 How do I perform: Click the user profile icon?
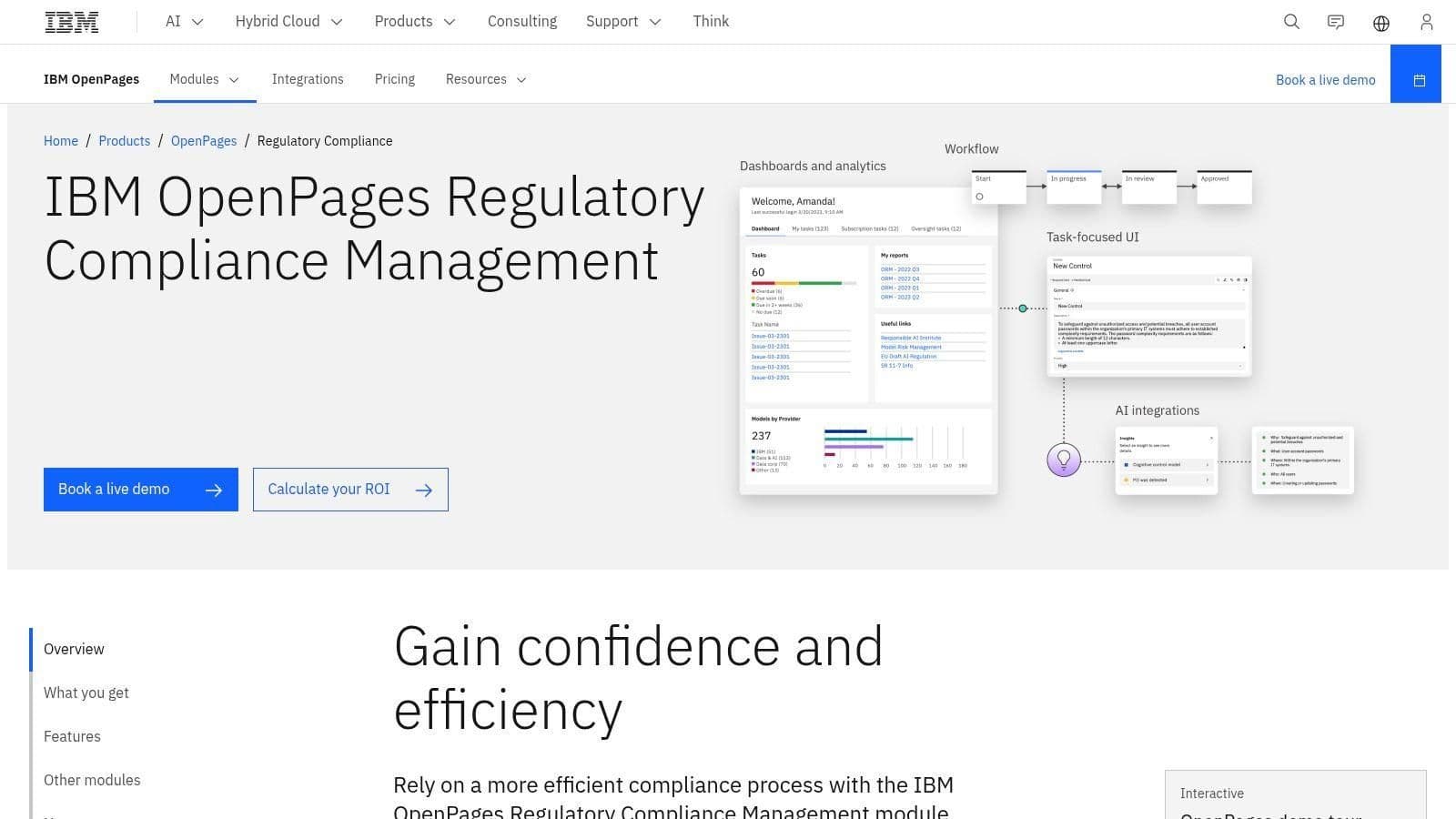pos(1426,22)
